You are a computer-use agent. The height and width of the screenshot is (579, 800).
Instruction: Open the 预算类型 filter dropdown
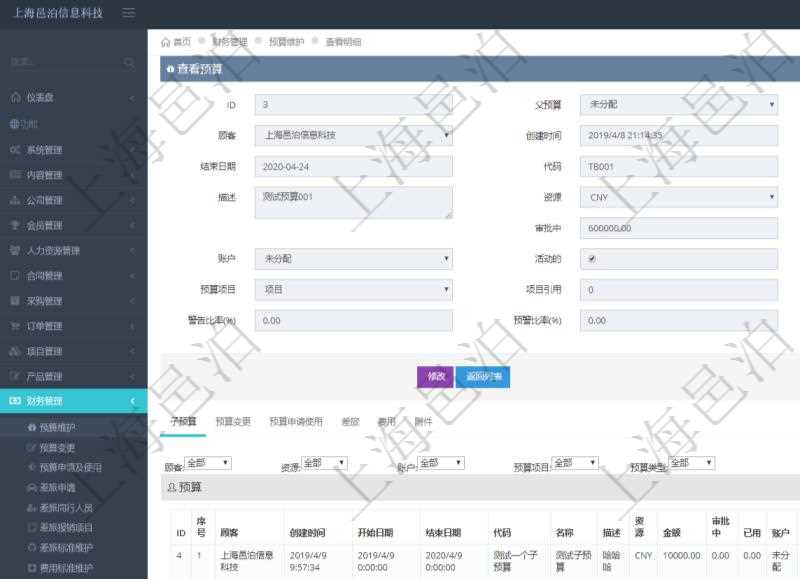(692, 462)
